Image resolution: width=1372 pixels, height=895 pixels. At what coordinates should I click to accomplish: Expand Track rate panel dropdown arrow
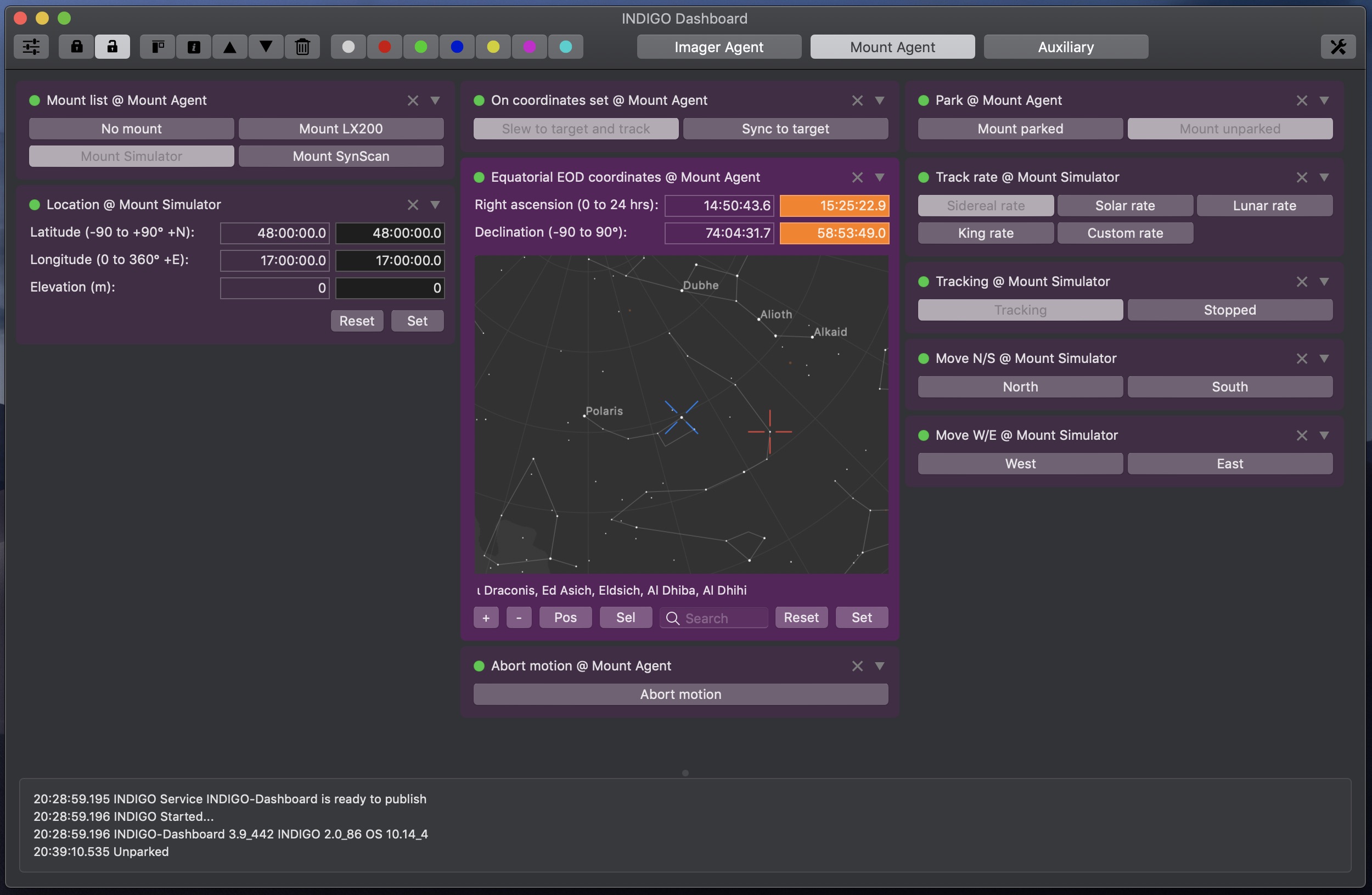coord(1324,177)
